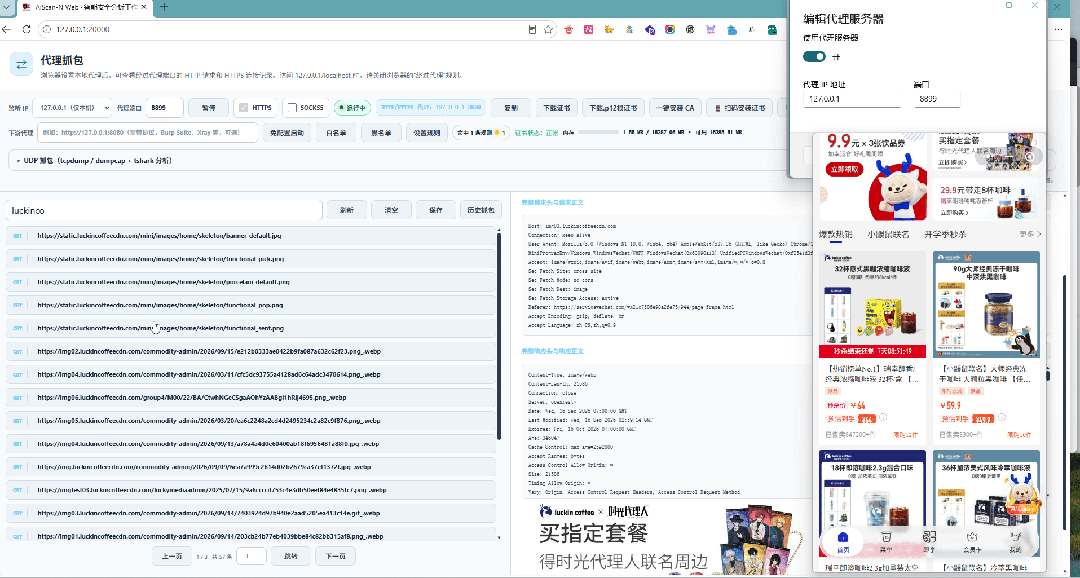Click the 下一页 next page button
Image resolution: width=1080 pixels, height=578 pixels.
(335, 556)
